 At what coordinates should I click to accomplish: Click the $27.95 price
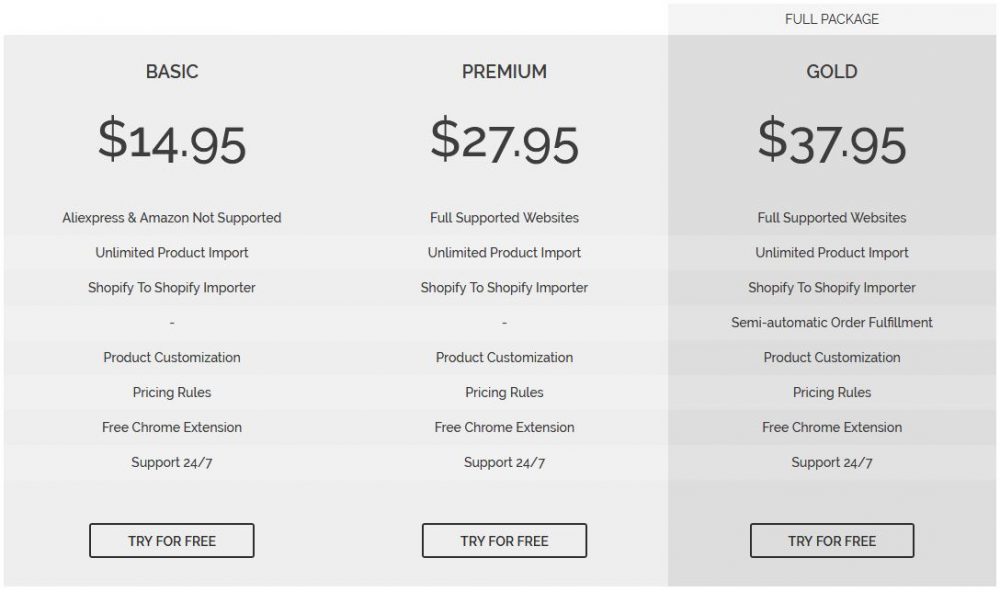[504, 141]
